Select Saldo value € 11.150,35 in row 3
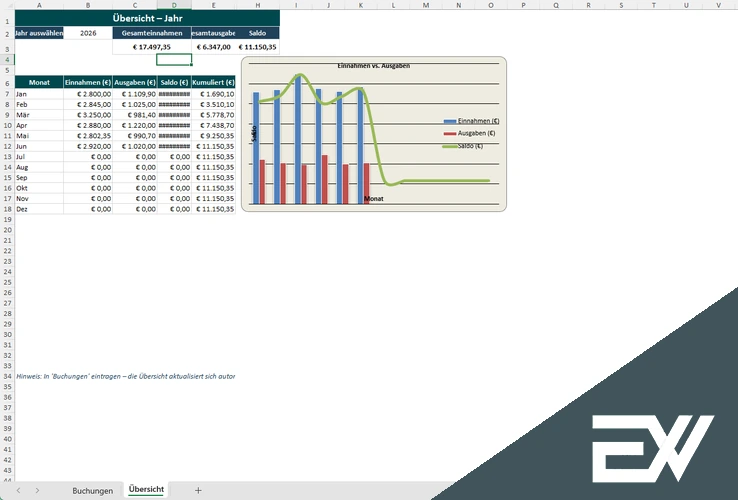738x500 pixels. (257, 47)
